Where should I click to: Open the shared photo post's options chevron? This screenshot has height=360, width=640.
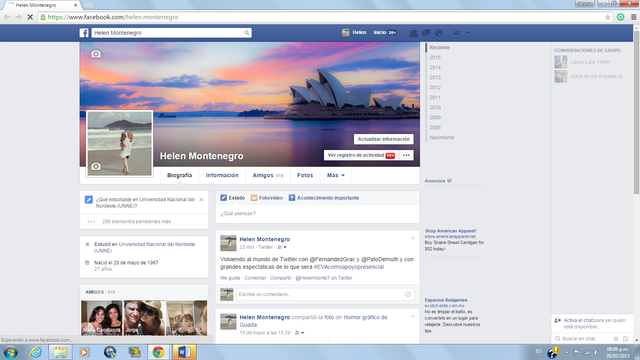tap(413, 316)
